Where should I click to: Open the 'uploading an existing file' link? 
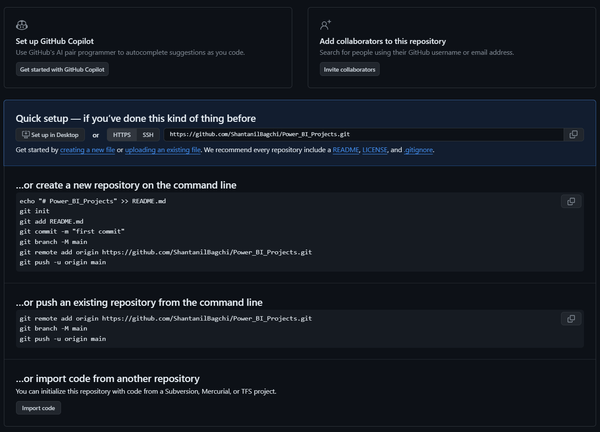click(x=163, y=150)
